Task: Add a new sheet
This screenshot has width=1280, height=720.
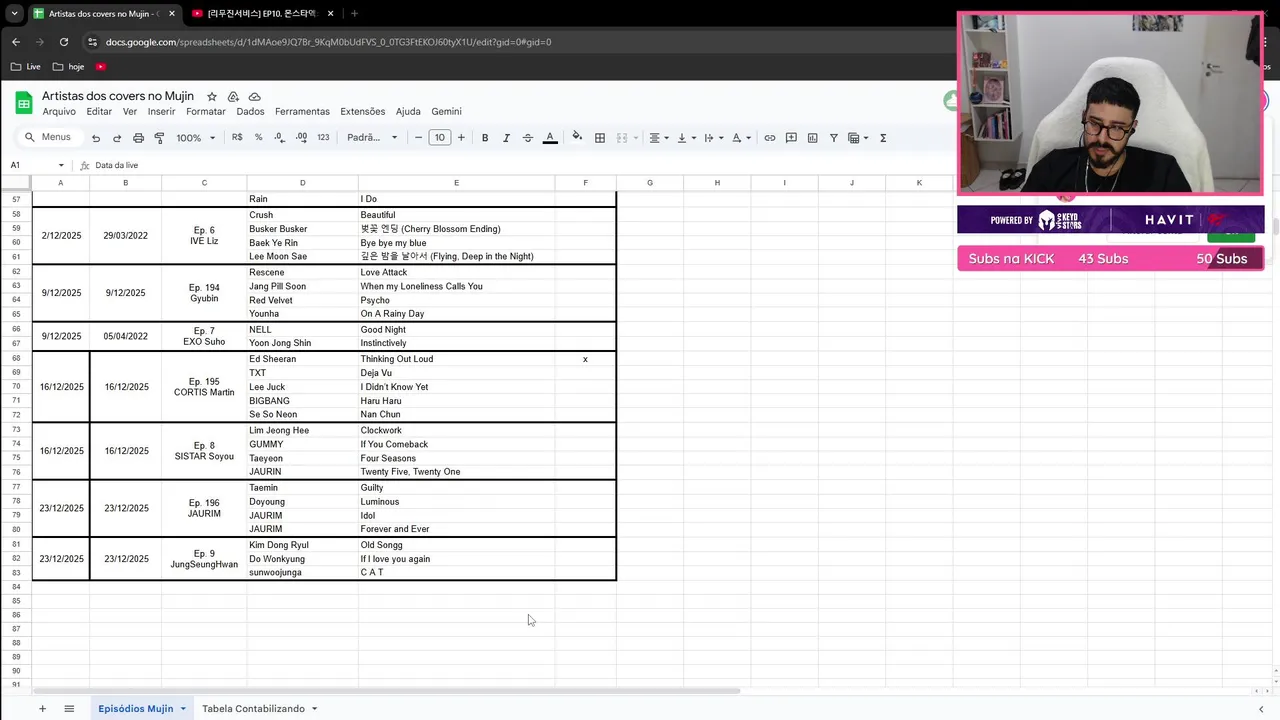Action: tap(42, 708)
